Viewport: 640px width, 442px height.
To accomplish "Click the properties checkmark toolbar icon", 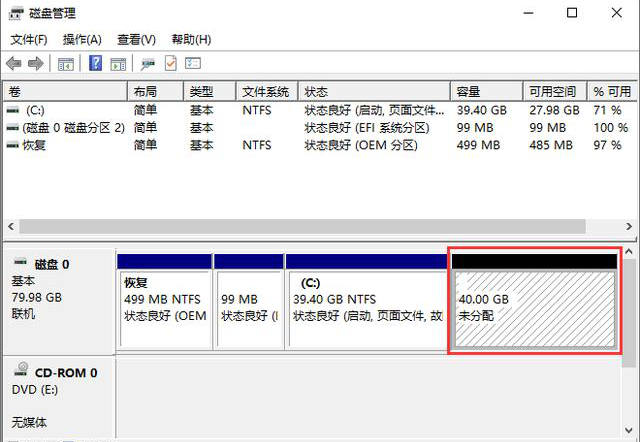I will (171, 63).
